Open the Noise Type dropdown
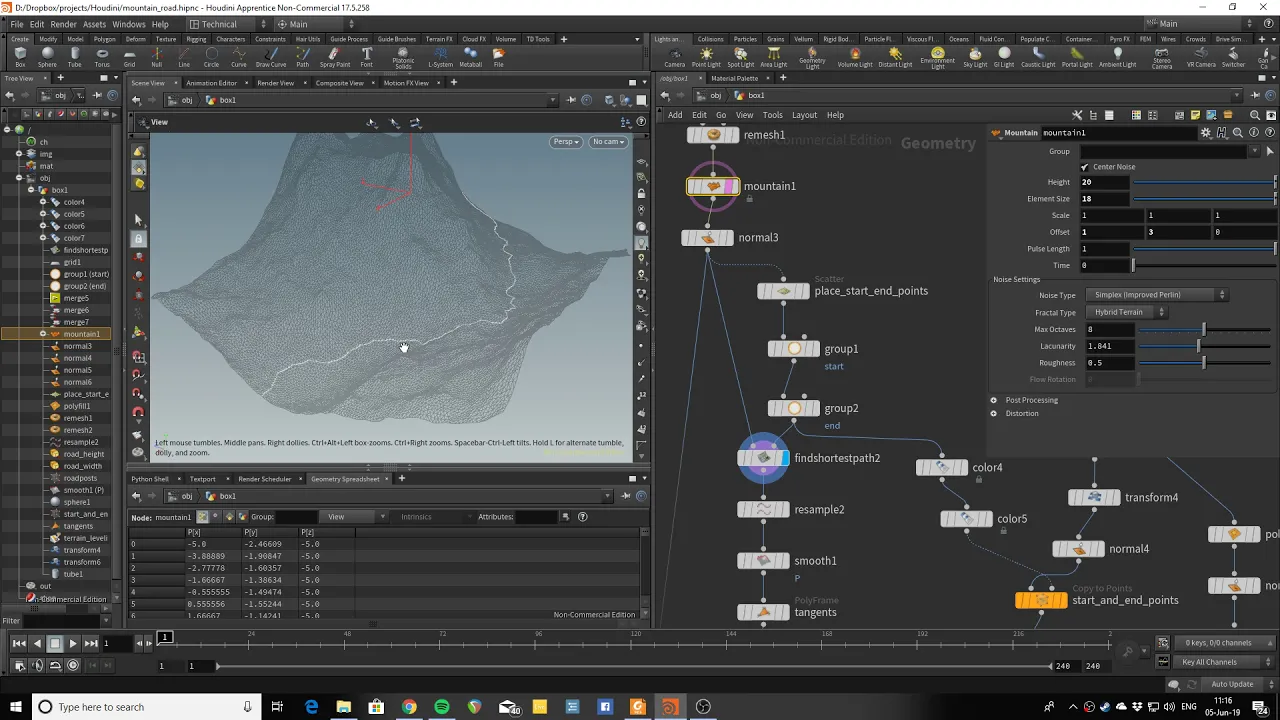This screenshot has width=1280, height=720. click(x=1159, y=295)
